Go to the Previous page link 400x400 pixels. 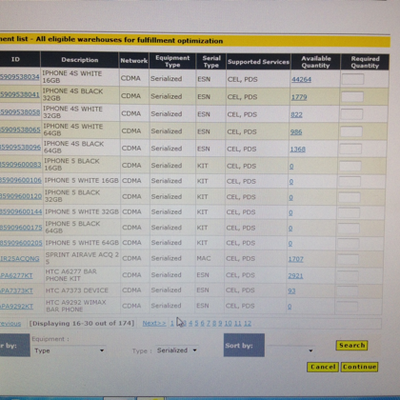[10, 324]
